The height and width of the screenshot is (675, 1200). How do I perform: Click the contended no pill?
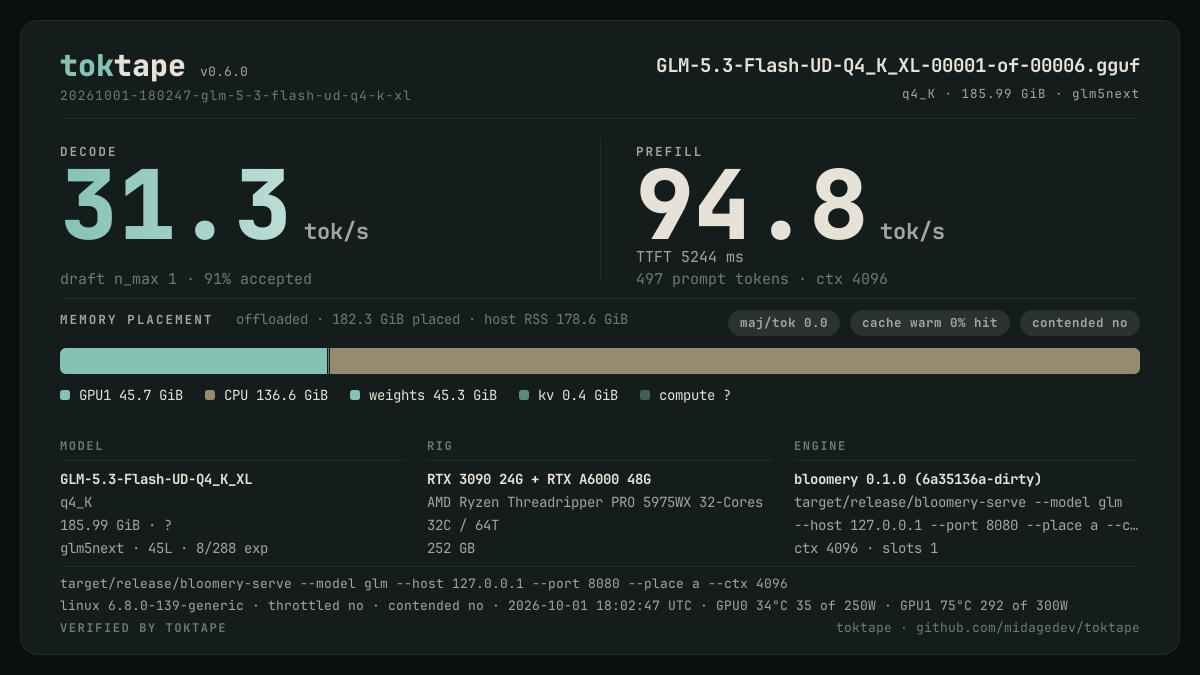1080,323
